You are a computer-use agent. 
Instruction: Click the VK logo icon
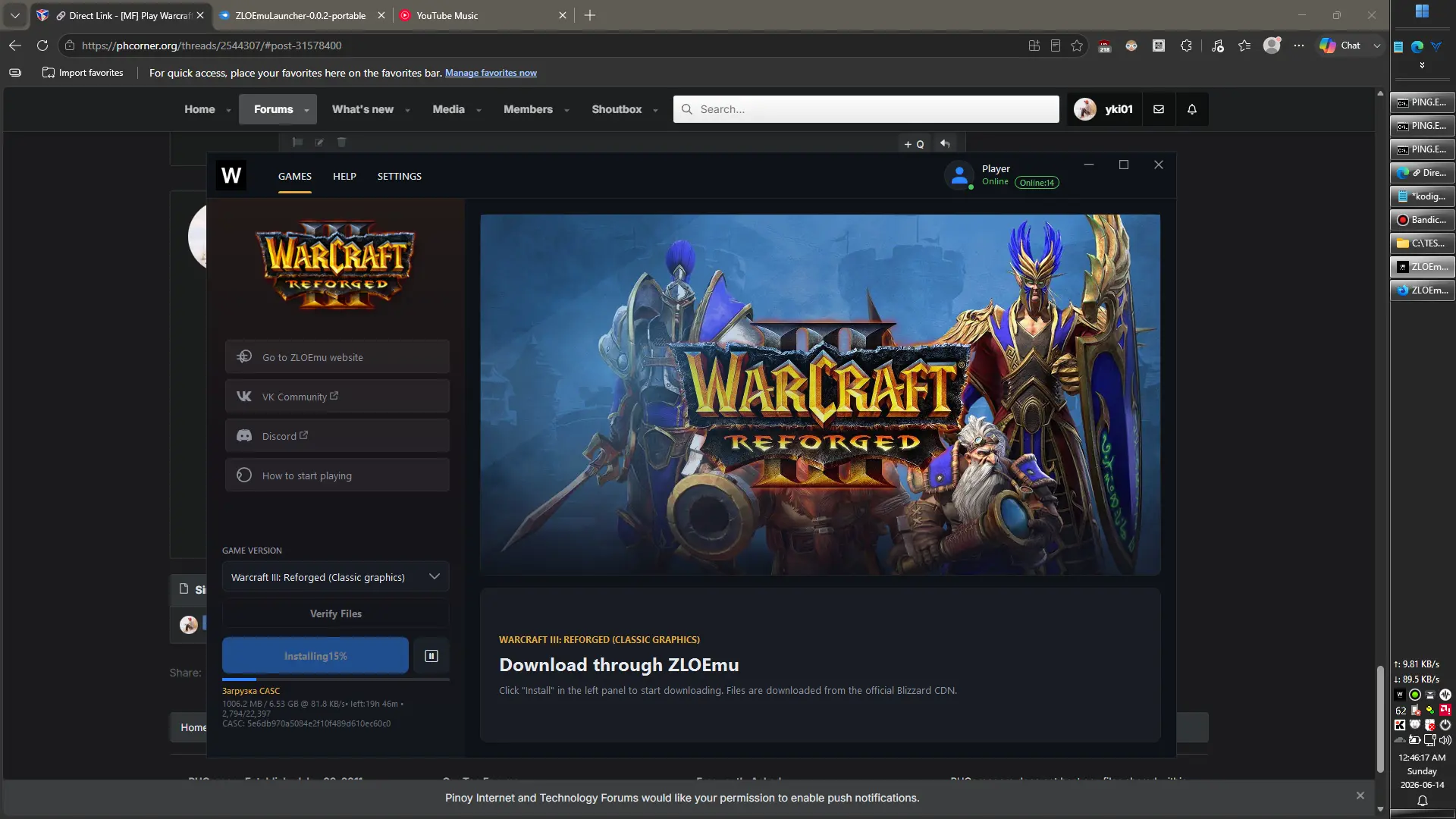click(244, 397)
